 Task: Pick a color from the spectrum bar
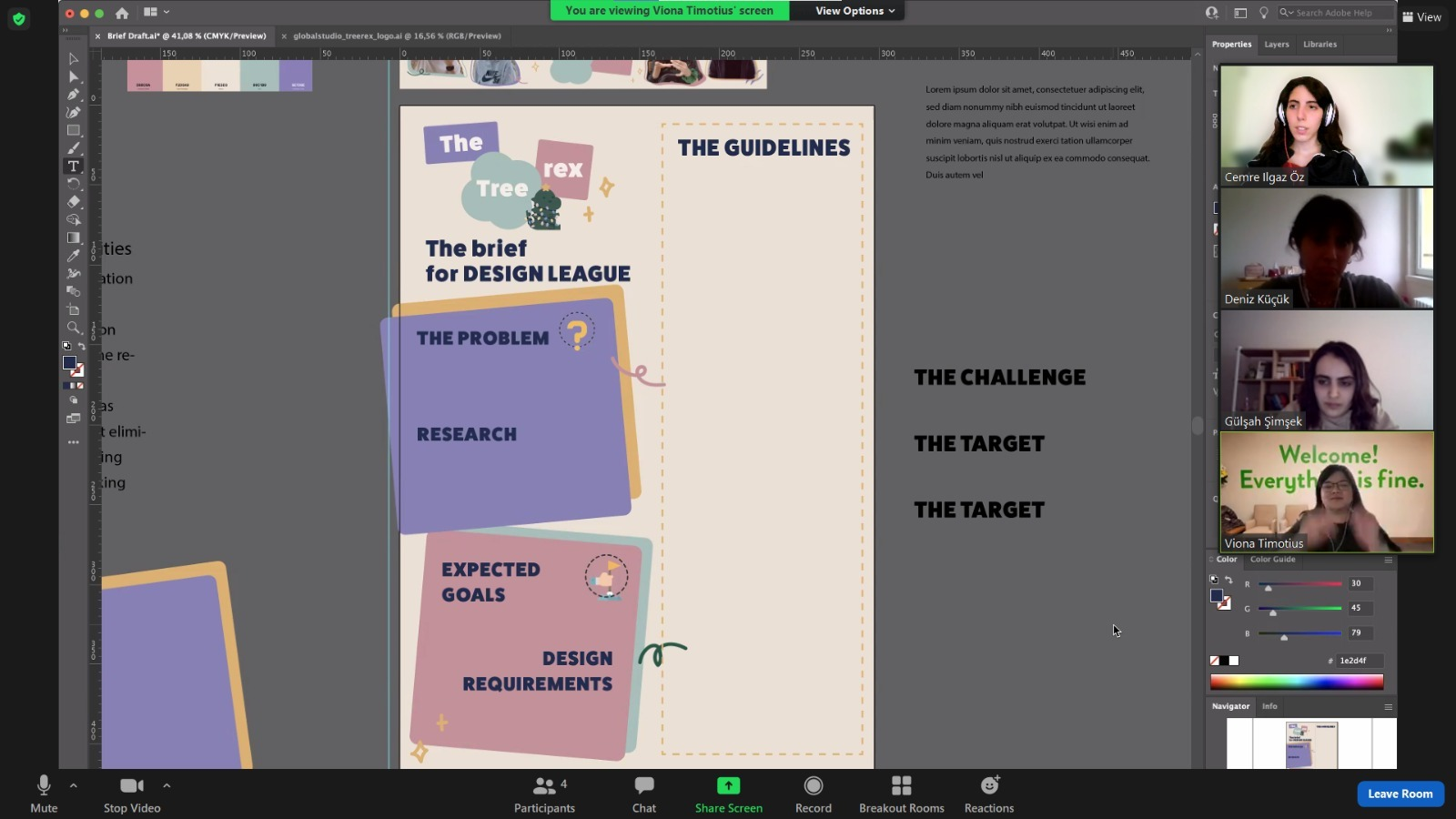point(1297,682)
